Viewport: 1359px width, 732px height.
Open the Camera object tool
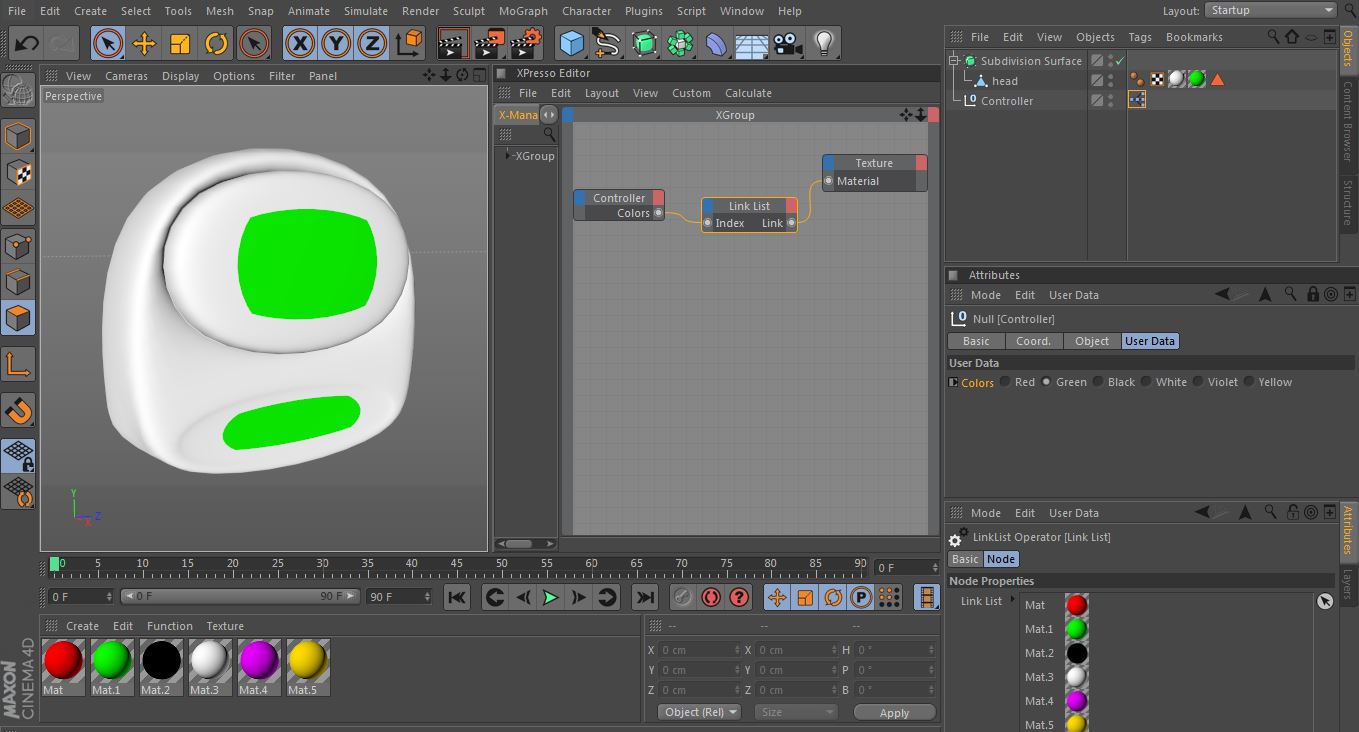click(x=788, y=44)
